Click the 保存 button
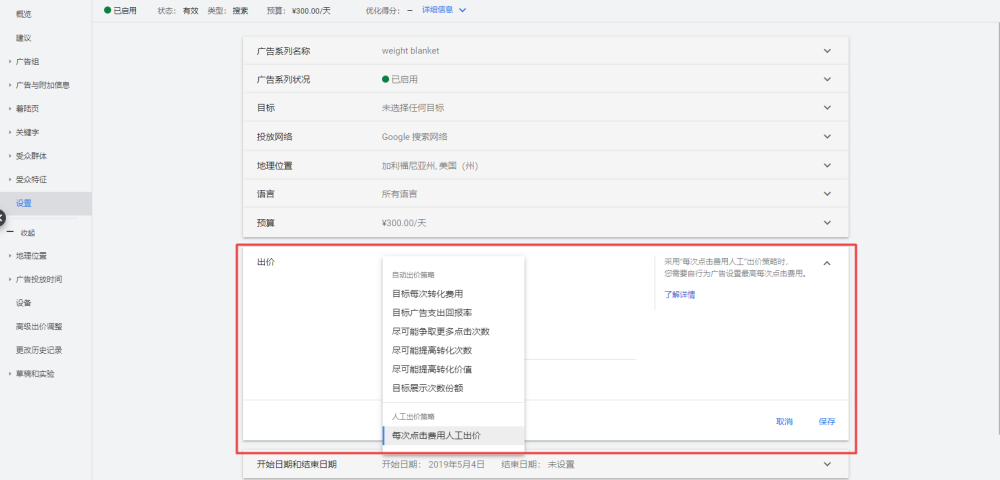The width and height of the screenshot is (1000, 480). [x=826, y=422]
